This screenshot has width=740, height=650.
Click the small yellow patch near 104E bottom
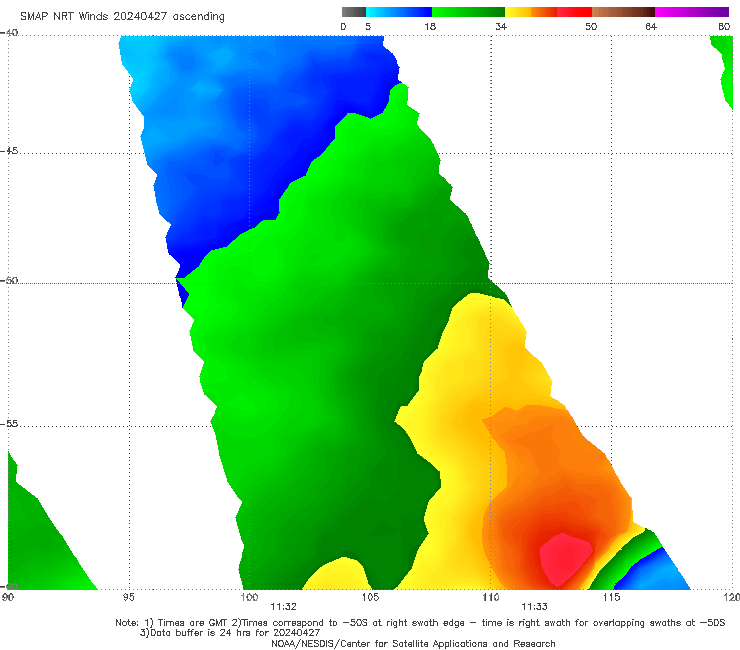[337, 574]
